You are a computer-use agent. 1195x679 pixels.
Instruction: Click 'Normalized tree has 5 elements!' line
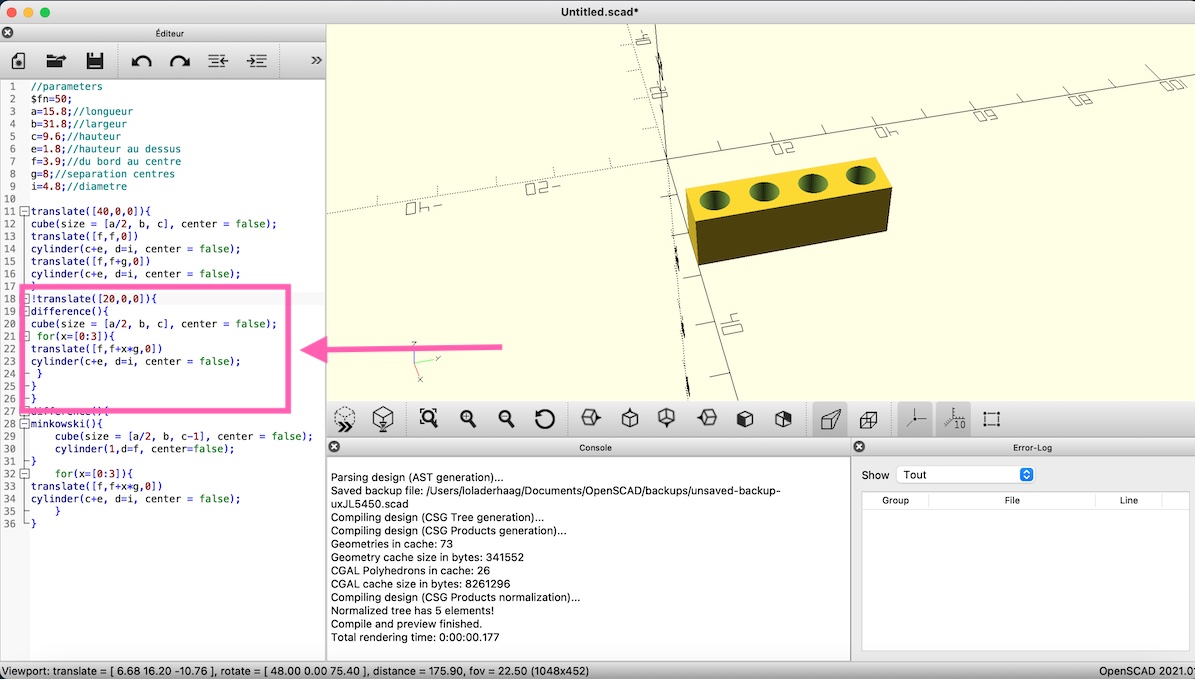412,610
